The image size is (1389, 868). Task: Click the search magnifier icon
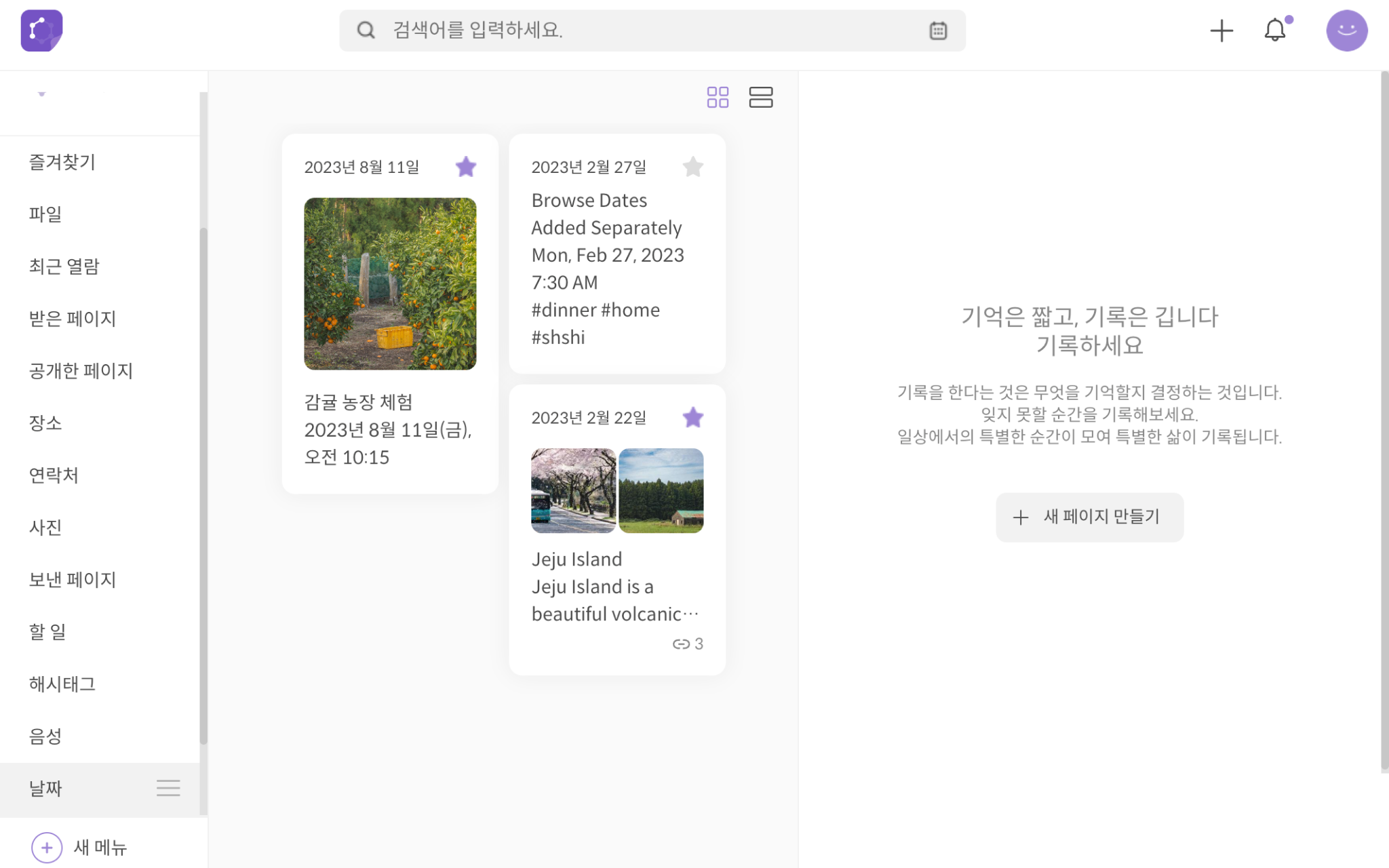[366, 30]
